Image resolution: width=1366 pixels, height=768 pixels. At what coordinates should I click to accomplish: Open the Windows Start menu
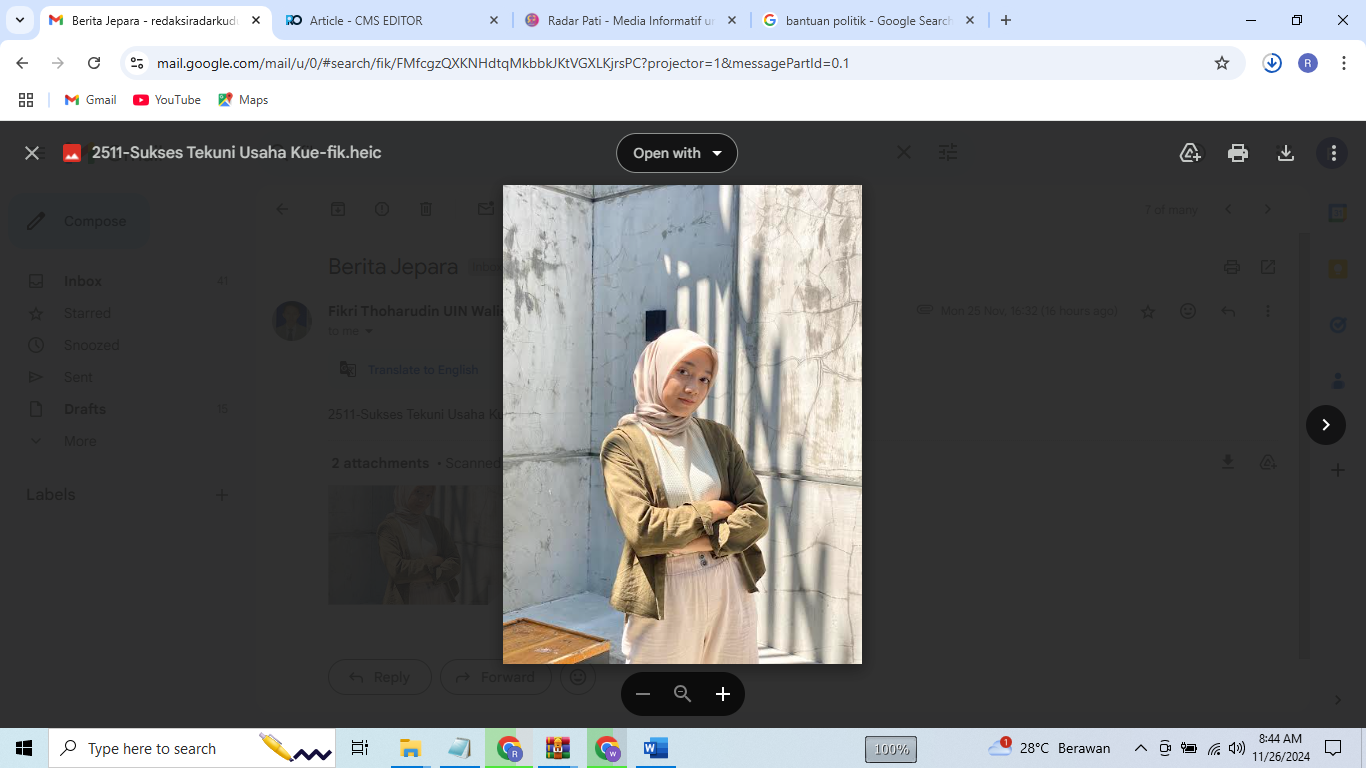point(24,748)
